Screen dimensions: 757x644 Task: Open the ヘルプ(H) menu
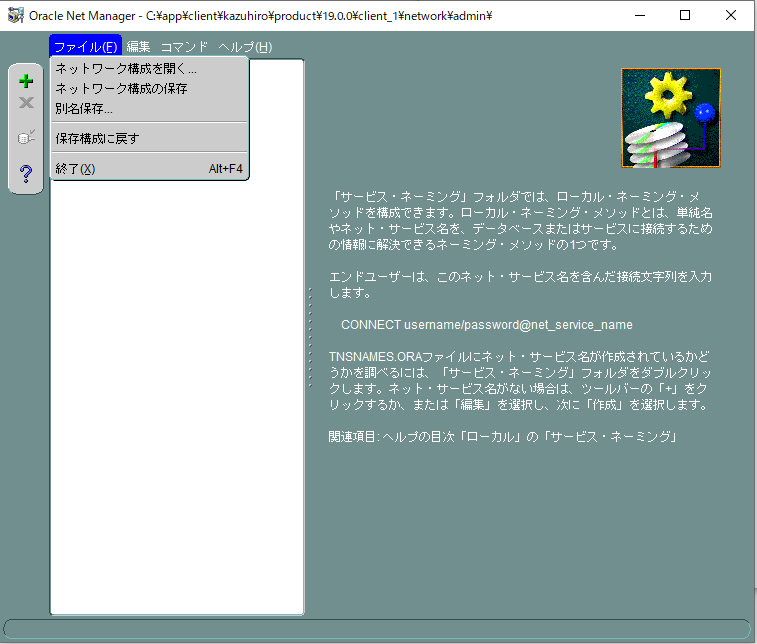tap(245, 47)
